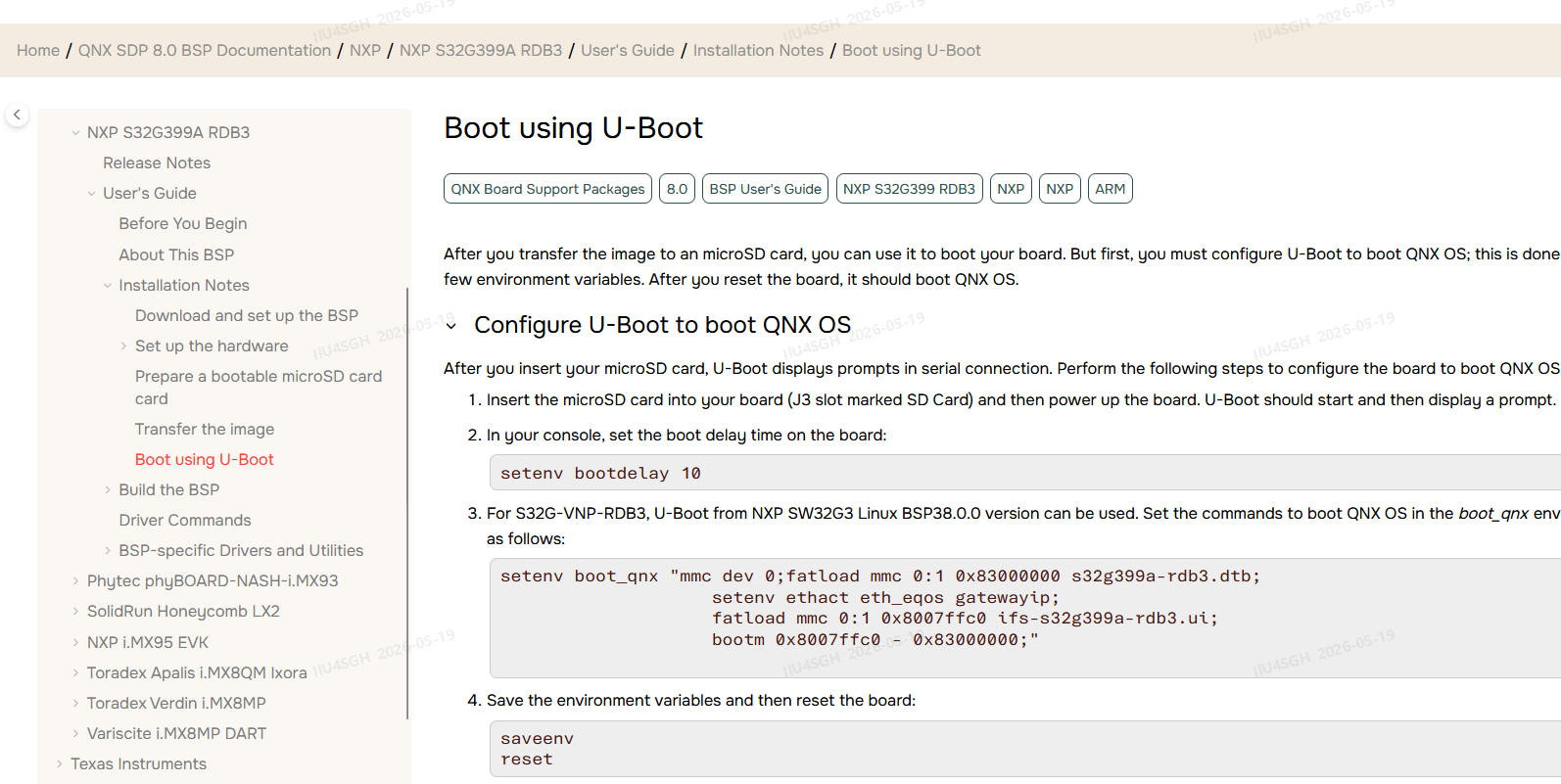Expand the NXP i.MX95 EVK node

[75, 643]
